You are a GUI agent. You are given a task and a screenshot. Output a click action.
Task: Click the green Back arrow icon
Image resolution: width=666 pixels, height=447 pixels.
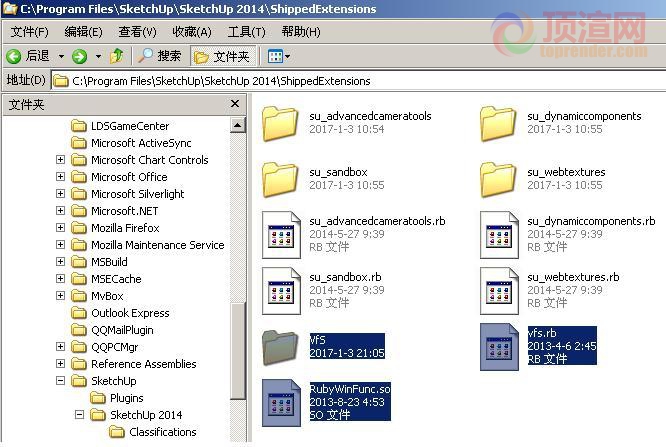(14, 56)
